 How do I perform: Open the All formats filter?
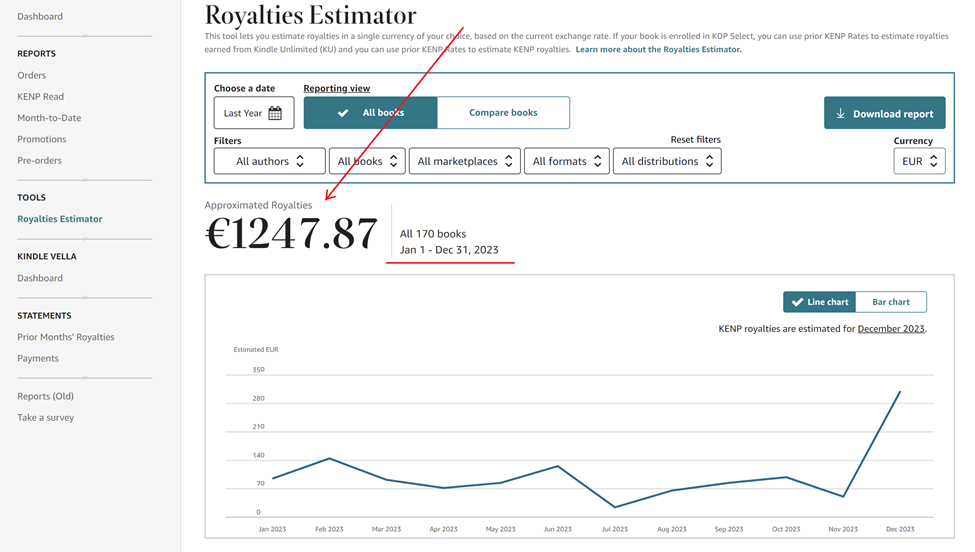click(x=567, y=161)
